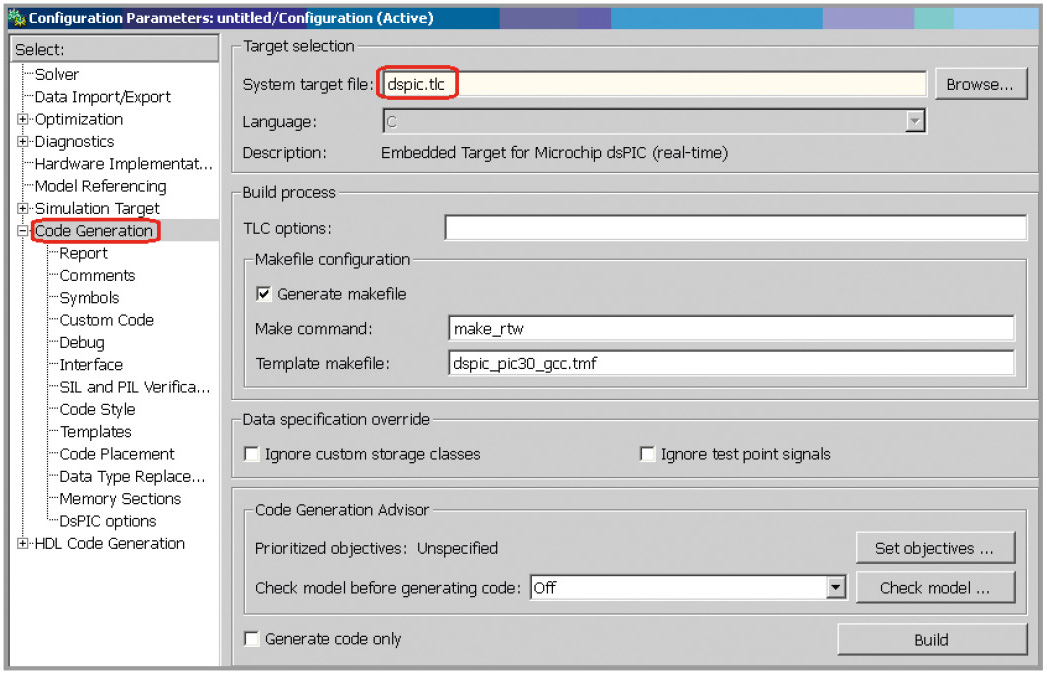Click Set objectives button
The image size is (1047, 675).
[x=934, y=548]
